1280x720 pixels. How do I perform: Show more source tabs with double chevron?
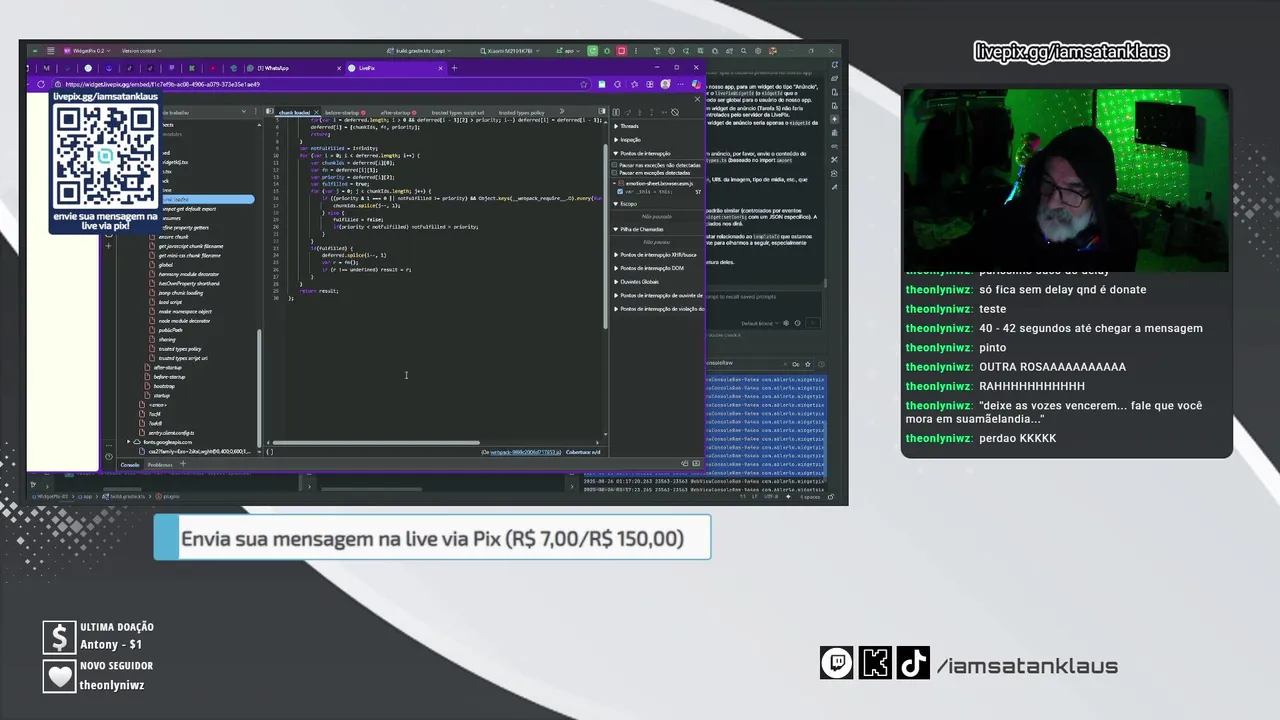pyautogui.click(x=561, y=112)
